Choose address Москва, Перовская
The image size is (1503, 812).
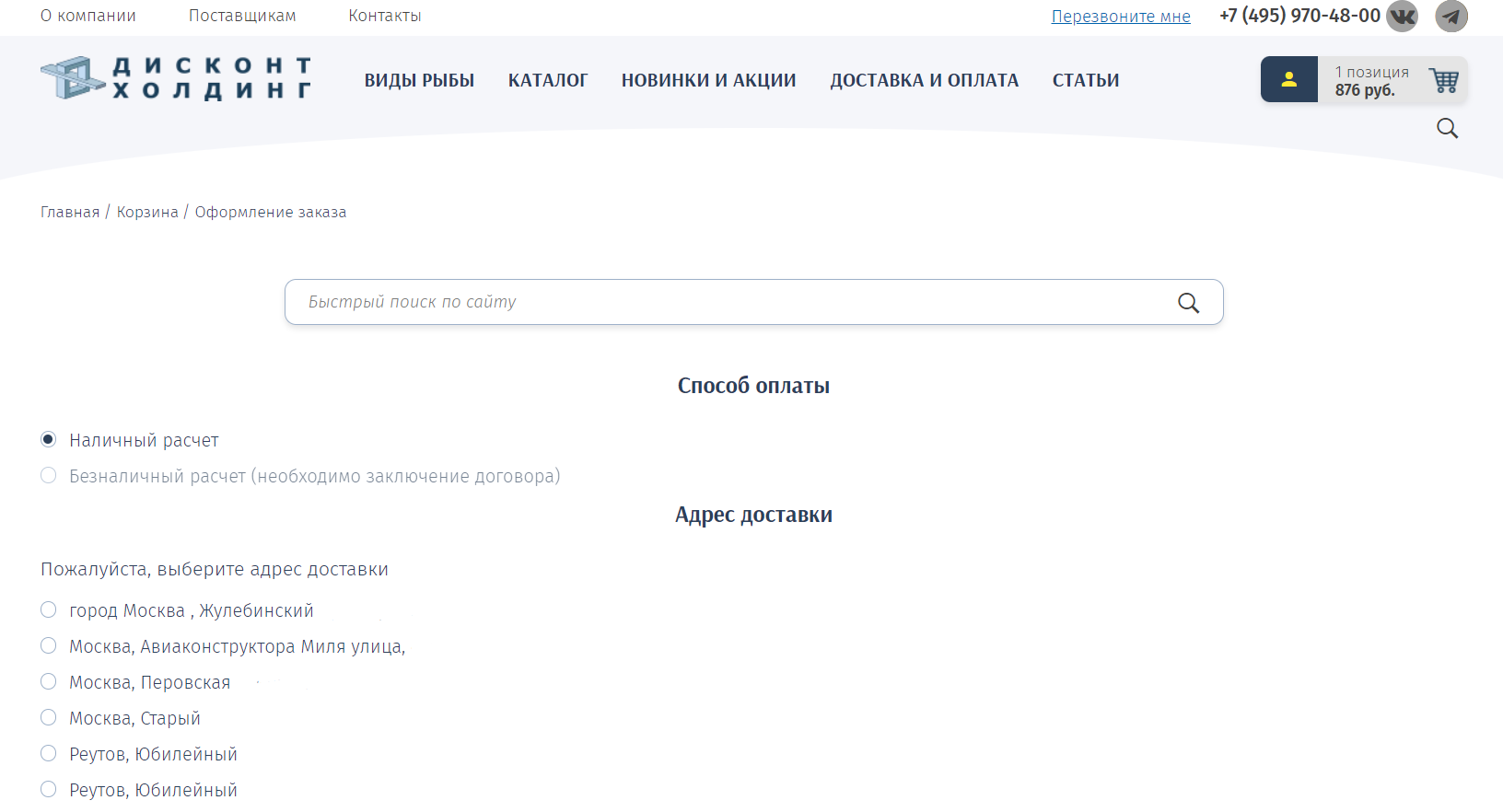[49, 682]
